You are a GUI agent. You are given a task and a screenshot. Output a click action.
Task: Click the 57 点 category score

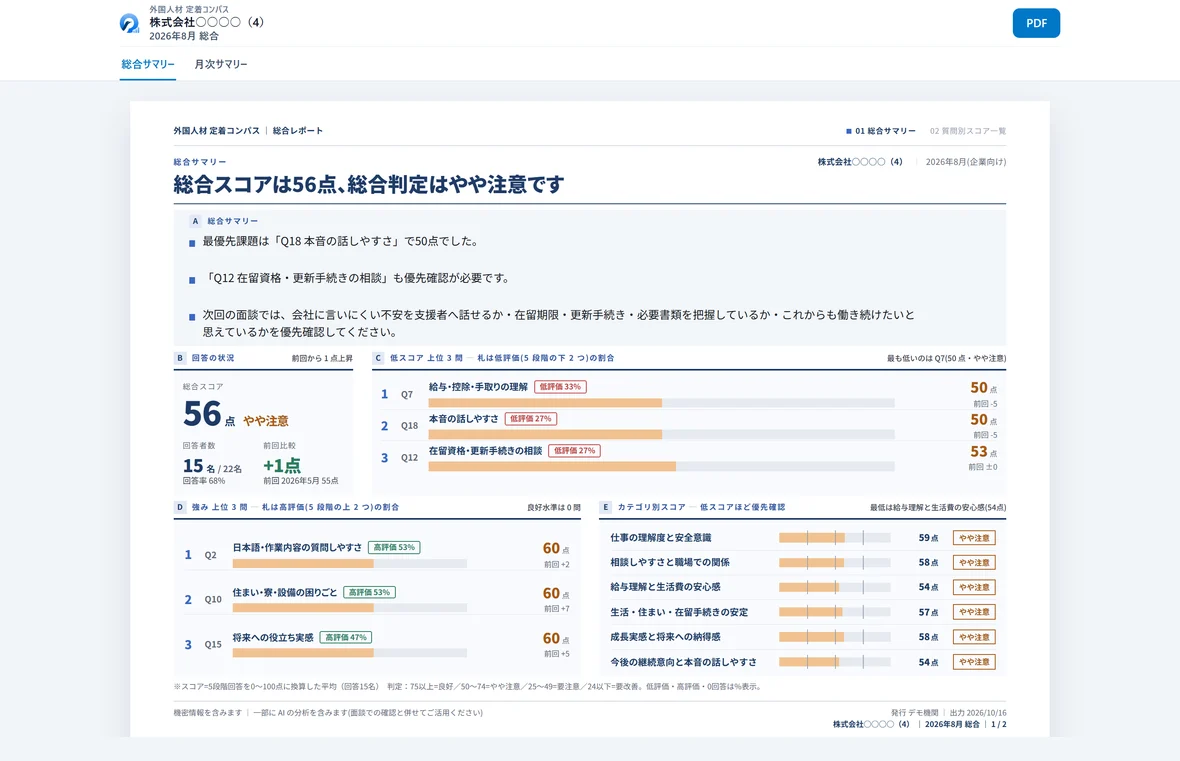click(928, 613)
